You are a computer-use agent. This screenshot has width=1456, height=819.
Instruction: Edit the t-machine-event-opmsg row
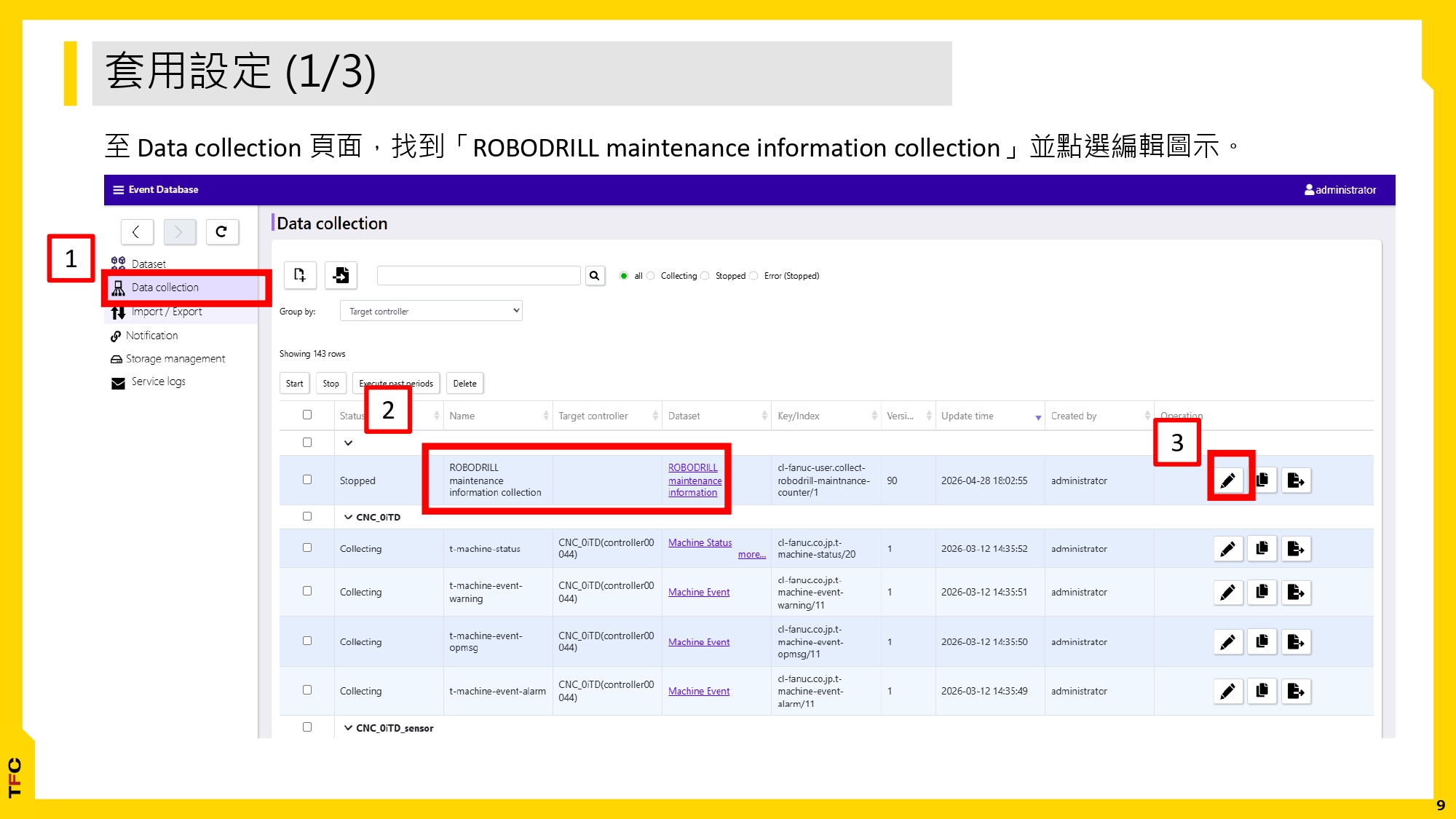coord(1228,642)
